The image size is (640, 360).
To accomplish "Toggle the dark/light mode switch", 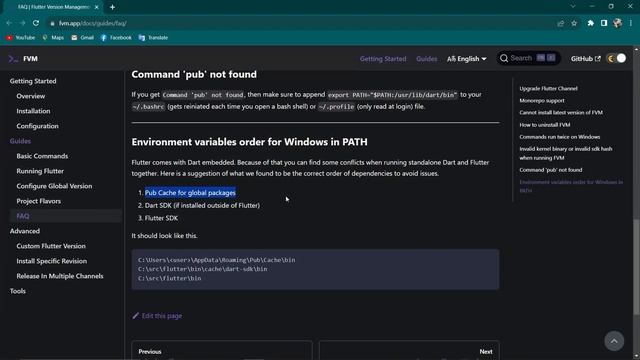I will tap(616, 58).
